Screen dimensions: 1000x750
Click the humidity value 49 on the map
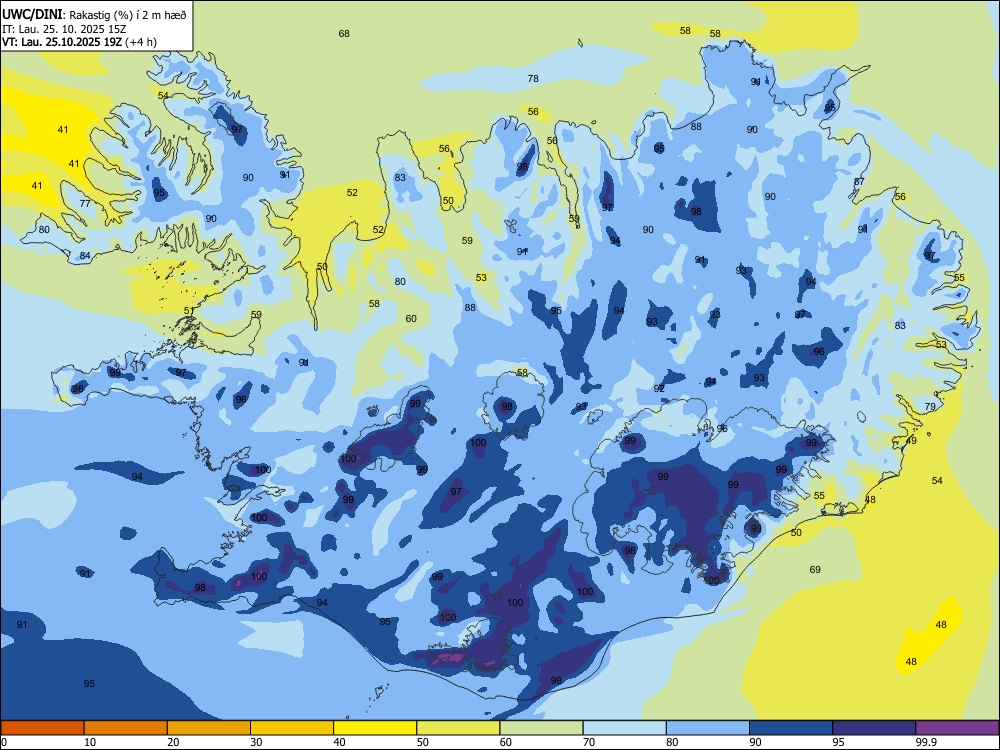[x=911, y=441]
